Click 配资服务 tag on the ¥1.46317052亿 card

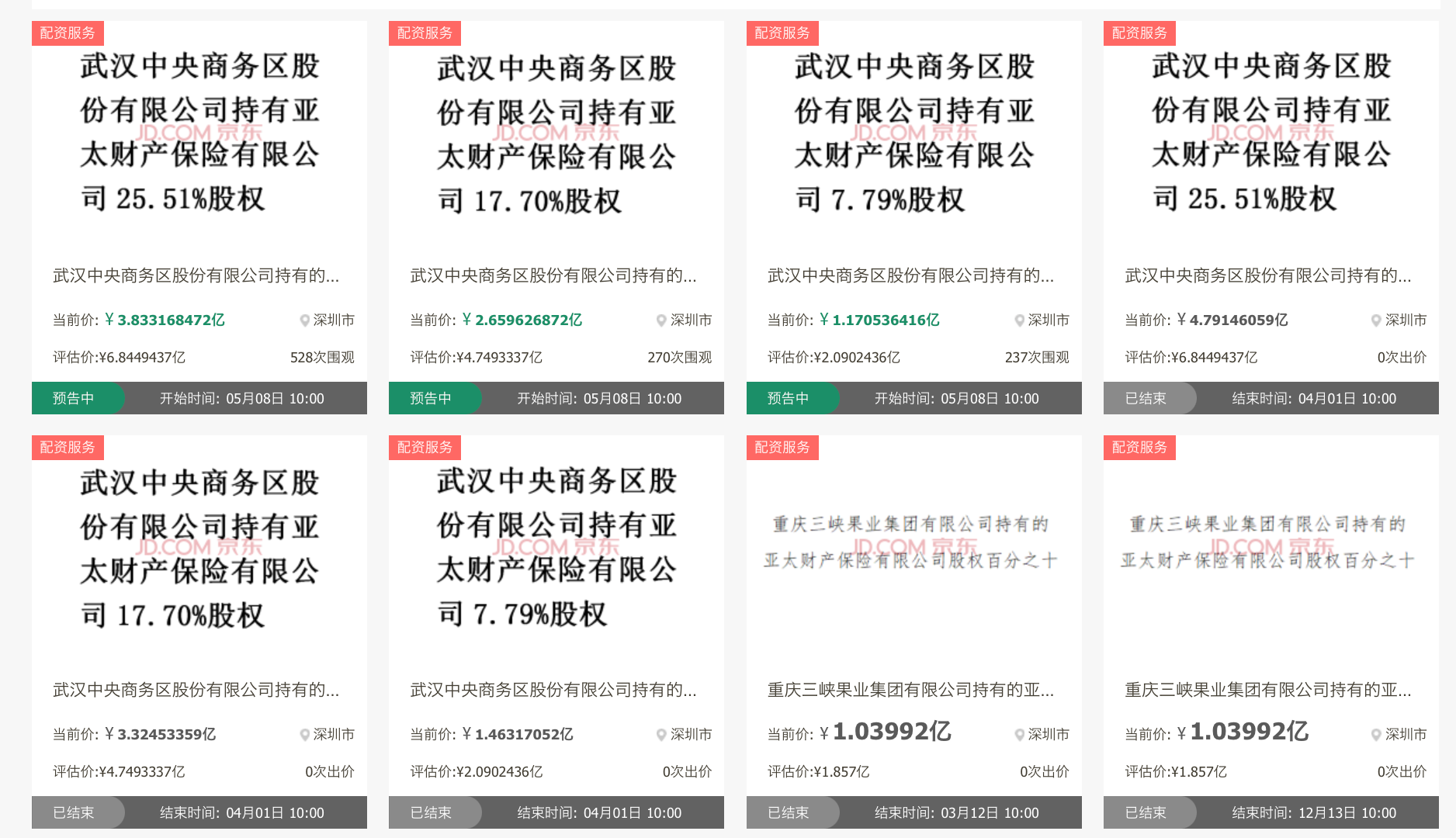(425, 448)
